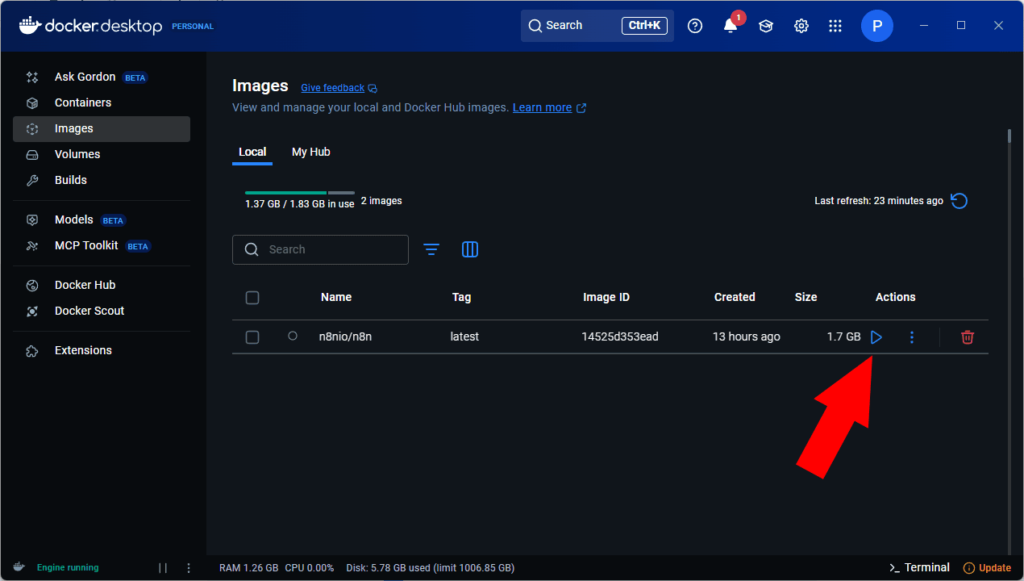The width and height of the screenshot is (1024, 581).
Task: Click the 13 hours ago cell
Action: [746, 337]
